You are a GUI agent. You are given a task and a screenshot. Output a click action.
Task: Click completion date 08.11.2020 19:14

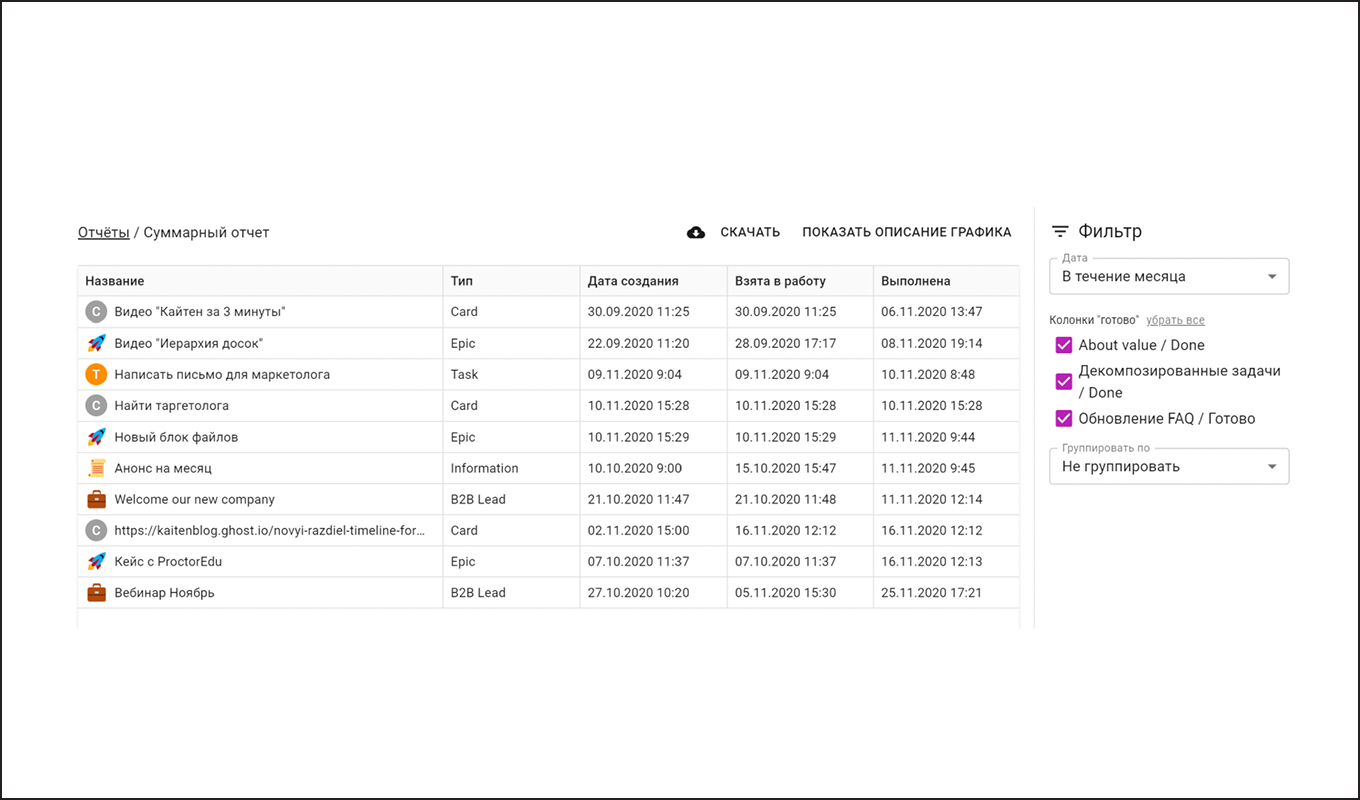pos(932,343)
